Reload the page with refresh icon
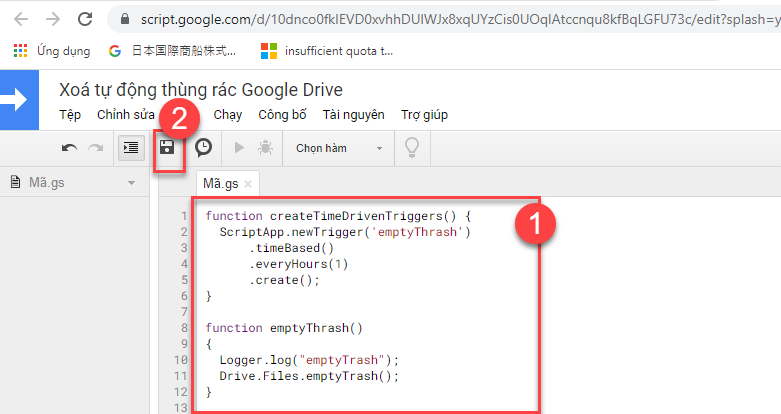Image resolution: width=781 pixels, height=414 pixels. tap(85, 19)
